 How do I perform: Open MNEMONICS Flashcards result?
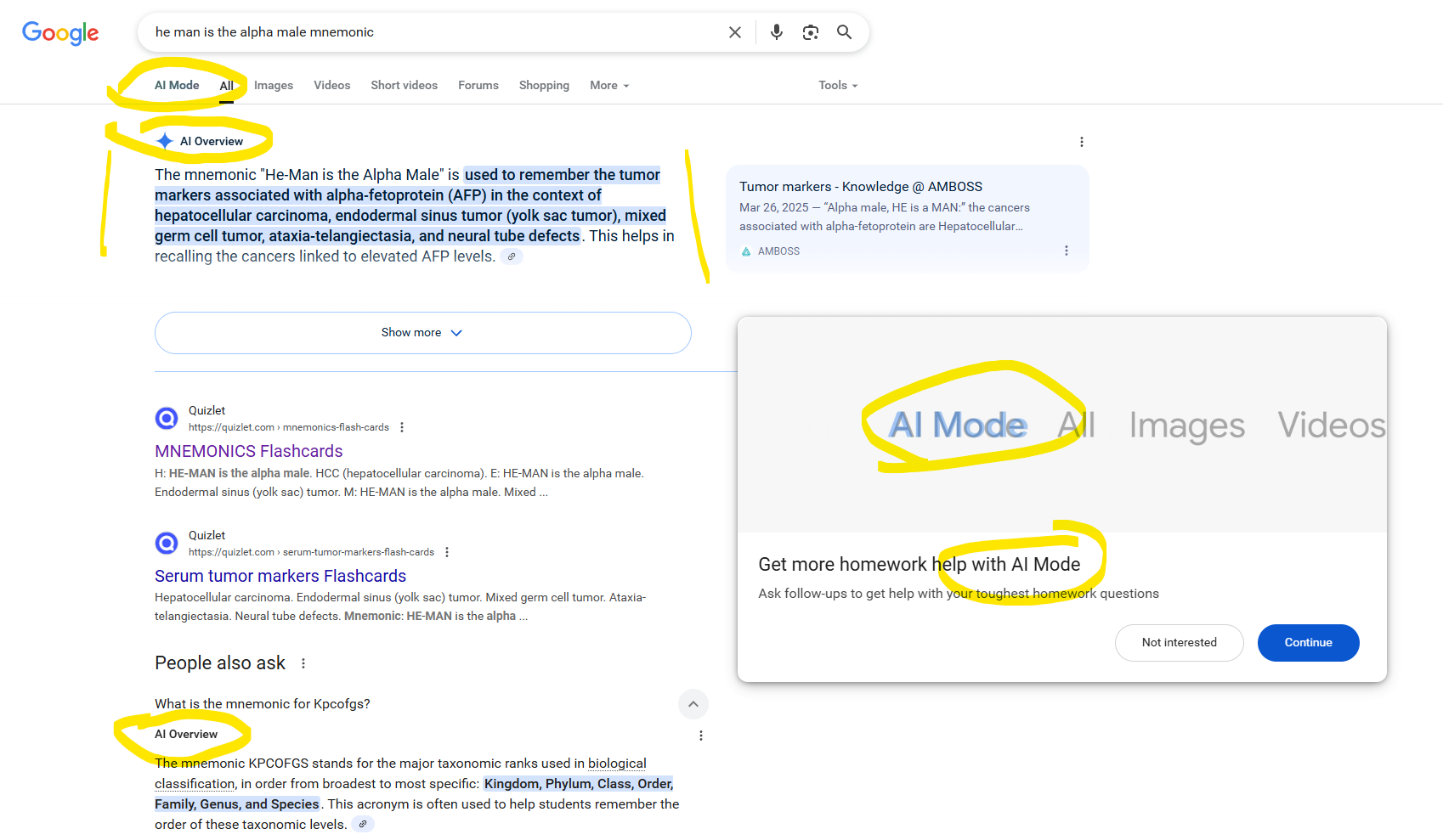pos(249,451)
